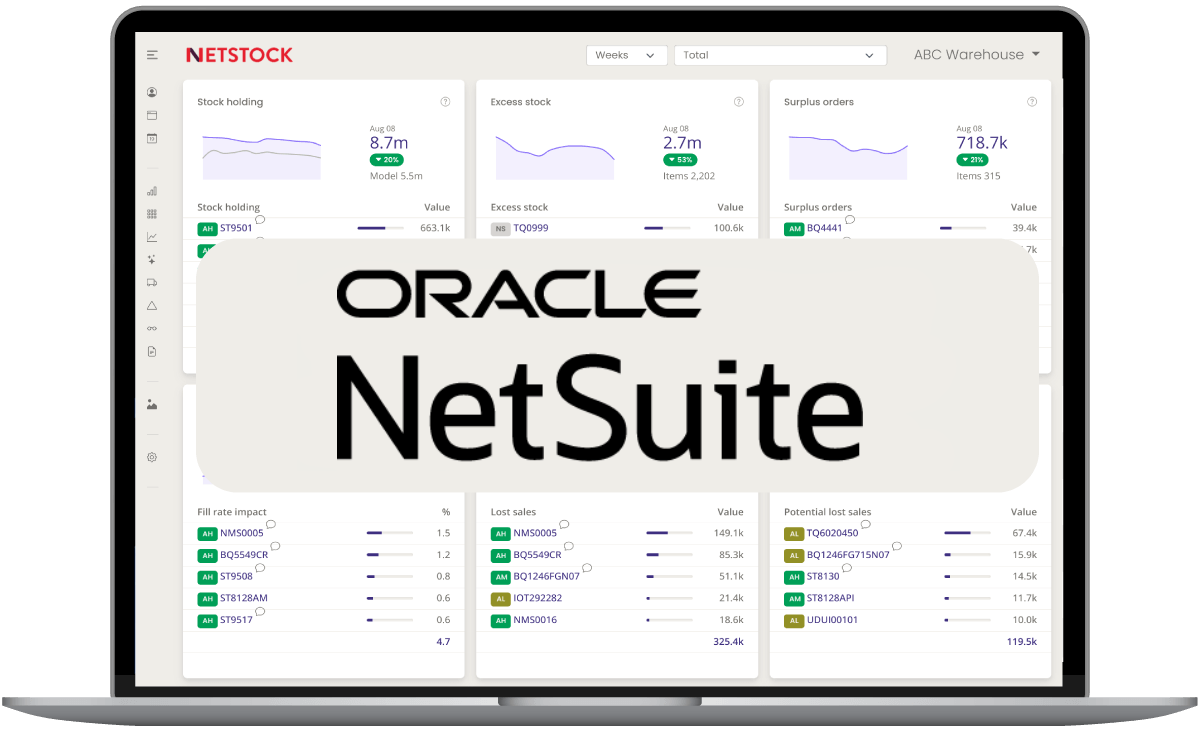Open comment bubble next to ST9501

[260, 220]
